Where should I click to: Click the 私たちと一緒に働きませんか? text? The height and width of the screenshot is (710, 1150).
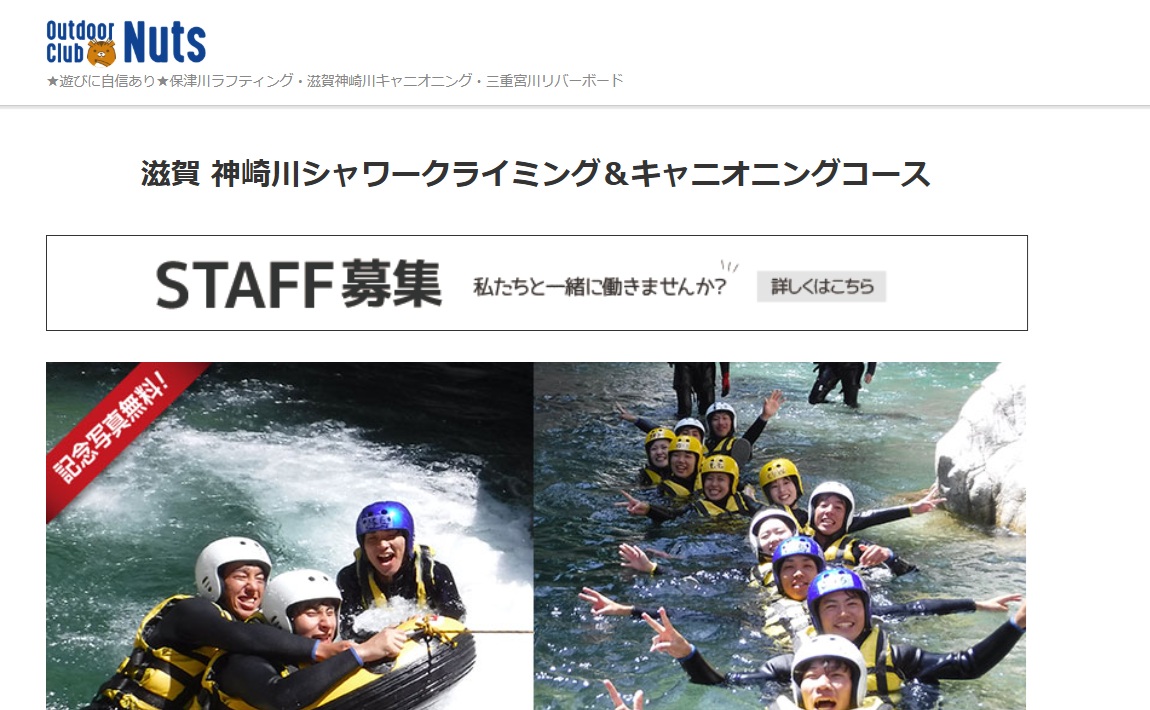click(600, 286)
